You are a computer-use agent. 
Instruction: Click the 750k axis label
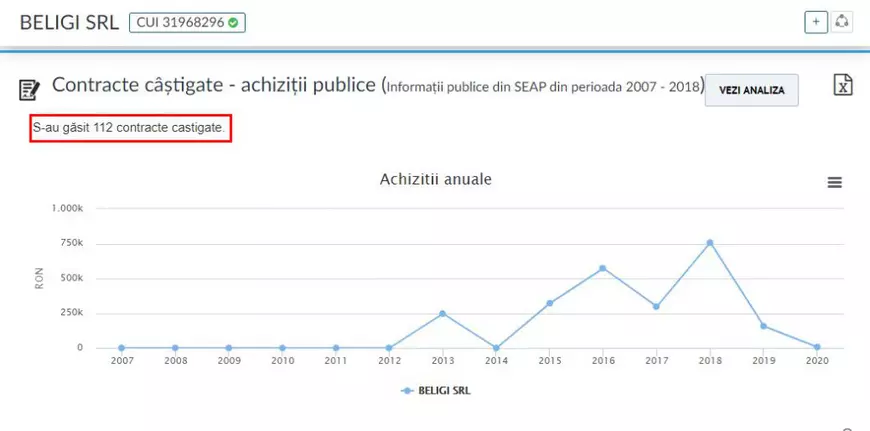[x=72, y=244]
